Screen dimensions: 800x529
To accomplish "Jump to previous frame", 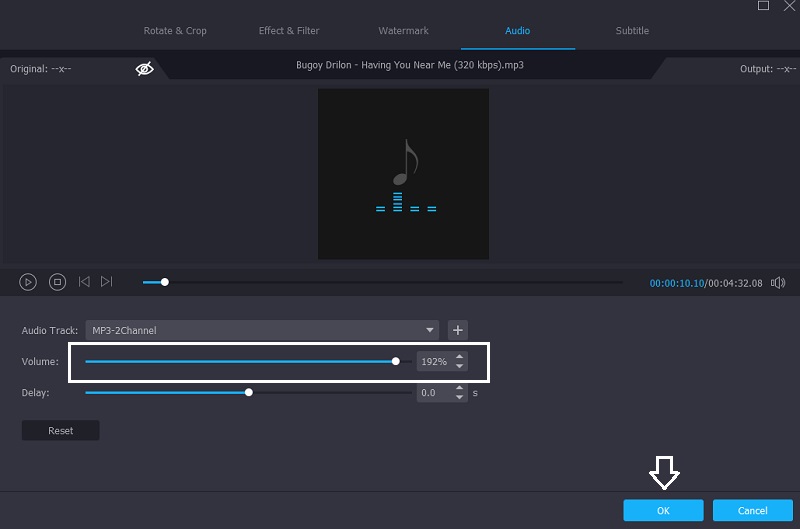I will pyautogui.click(x=85, y=283).
